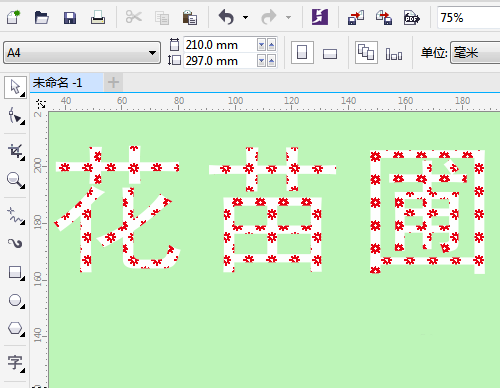Set landscape page orientation
Image resolution: width=500 pixels, height=388 pixels.
[330, 53]
